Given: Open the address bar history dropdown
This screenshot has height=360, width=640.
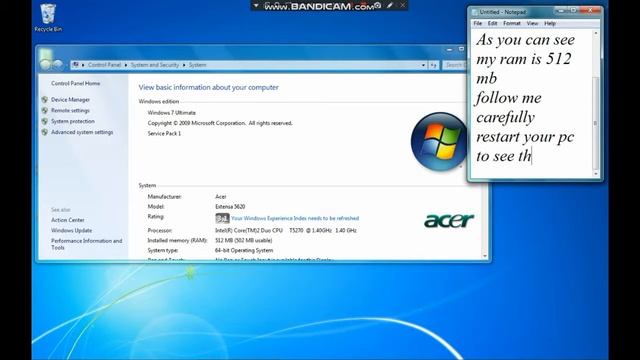Looking at the screenshot, I should pos(423,65).
